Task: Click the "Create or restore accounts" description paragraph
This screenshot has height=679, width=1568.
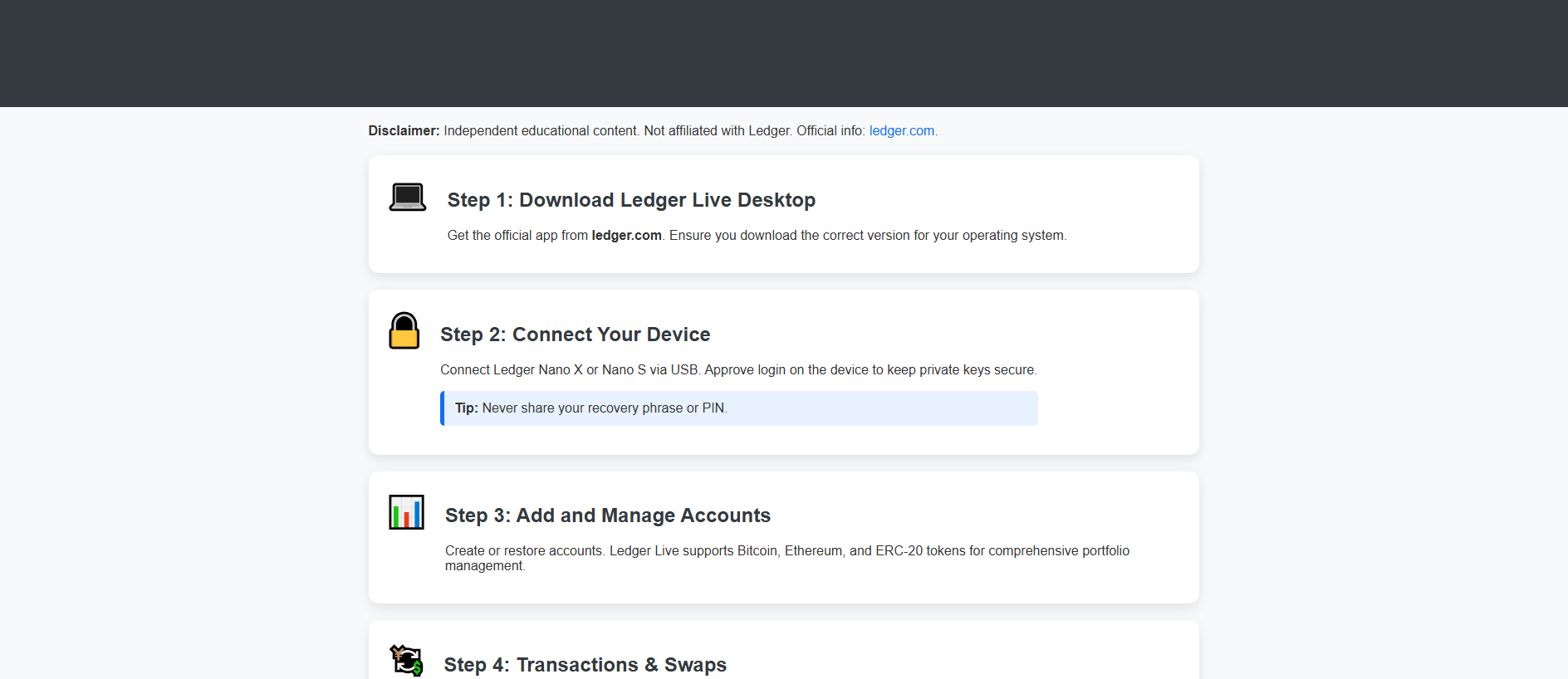Action: (x=787, y=559)
